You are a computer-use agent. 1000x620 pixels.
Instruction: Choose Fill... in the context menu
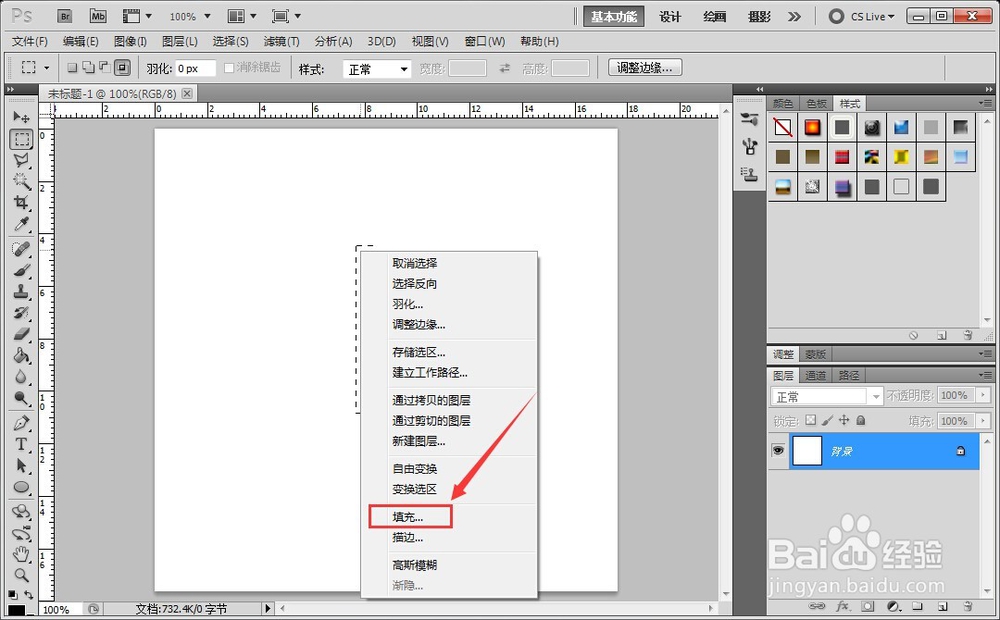click(408, 517)
